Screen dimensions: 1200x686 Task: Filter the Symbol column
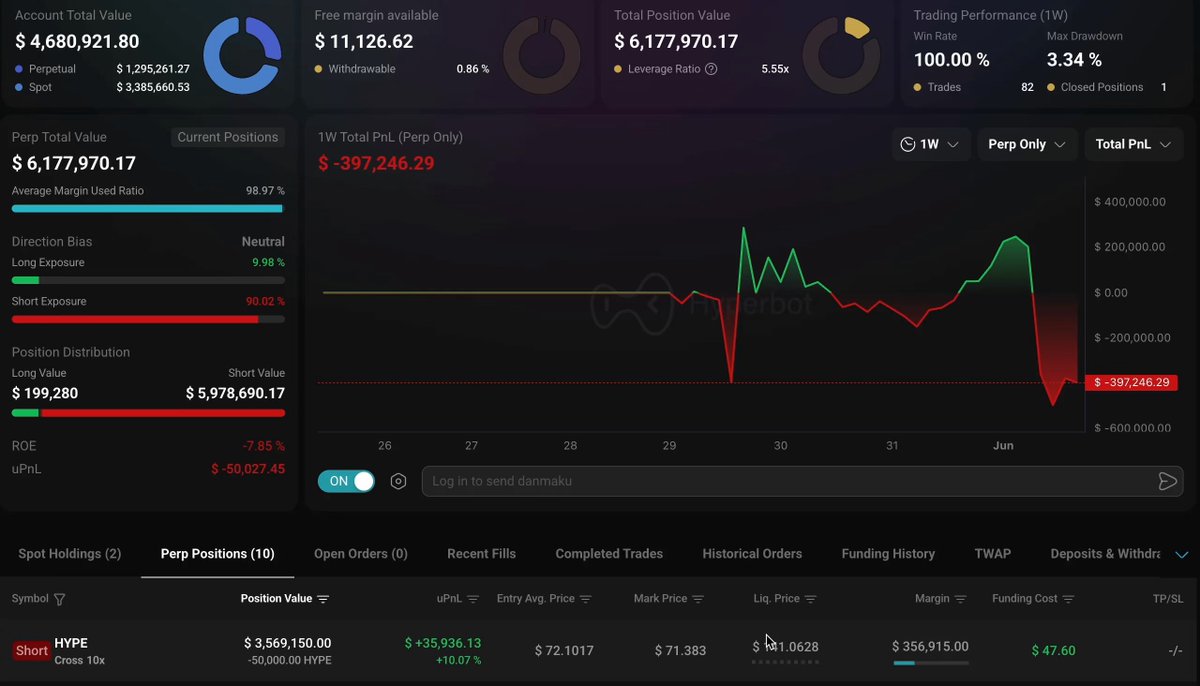coord(59,599)
